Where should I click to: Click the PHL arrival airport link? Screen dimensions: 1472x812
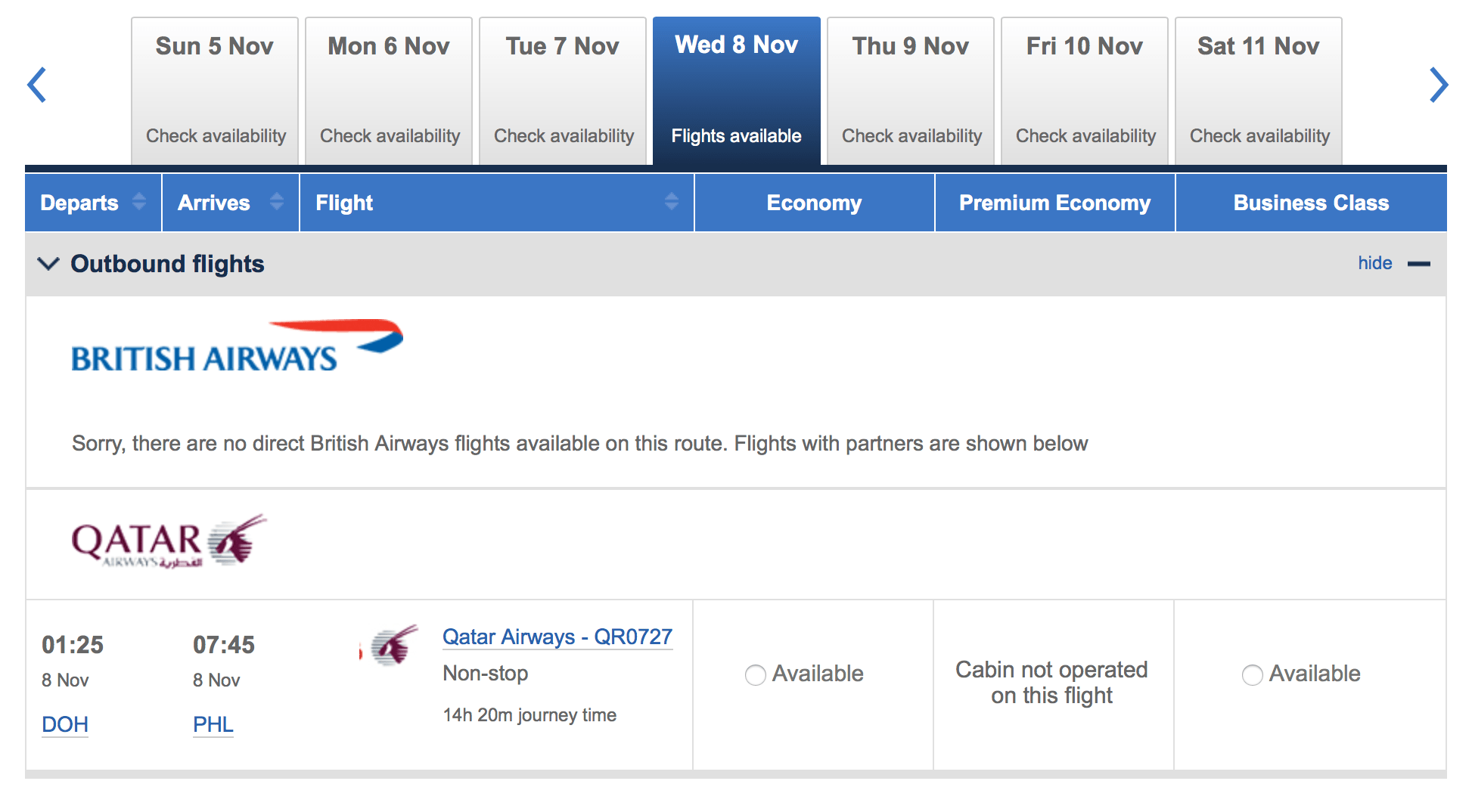[x=213, y=724]
